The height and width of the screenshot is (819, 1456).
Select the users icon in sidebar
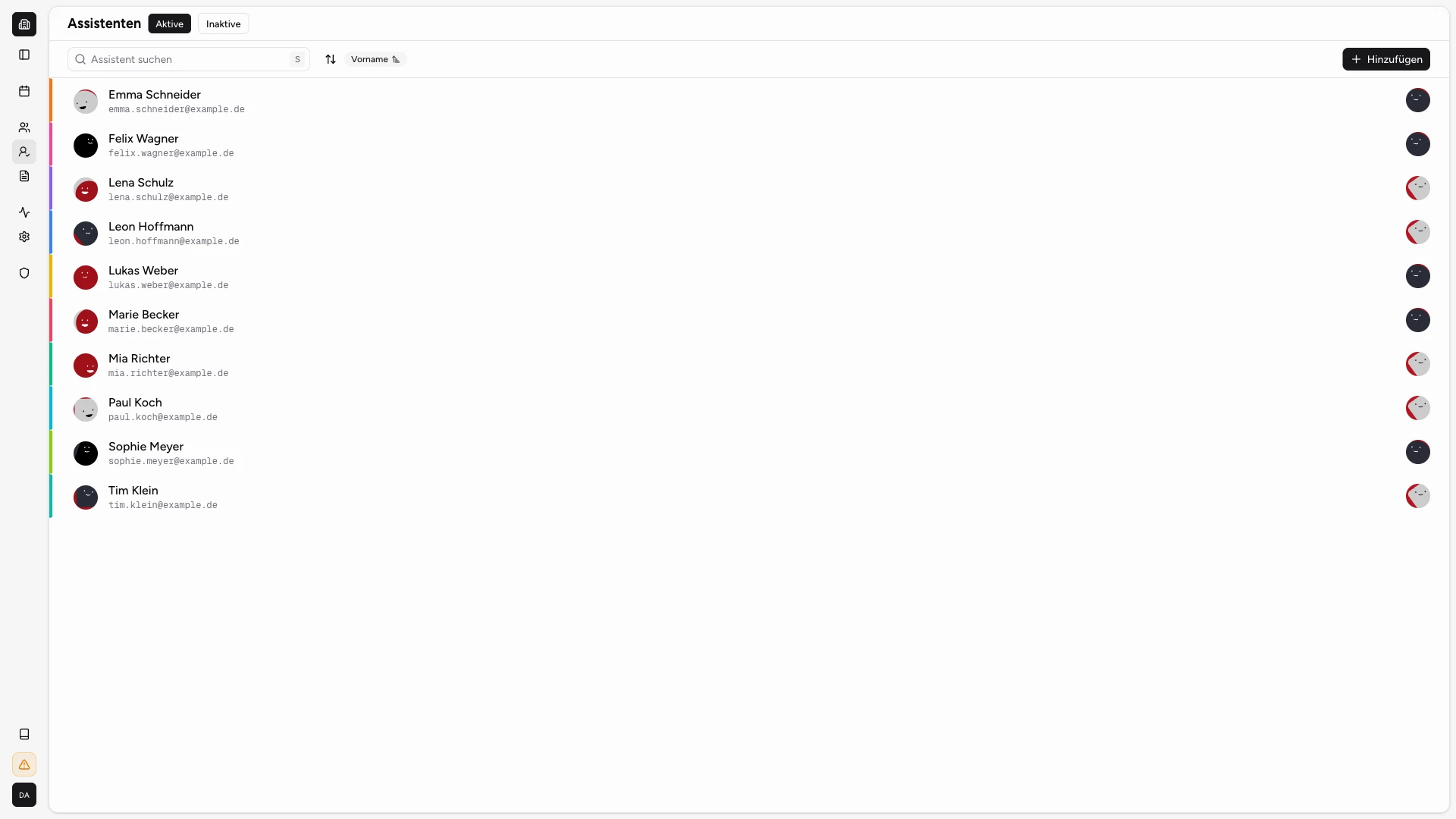(x=24, y=127)
